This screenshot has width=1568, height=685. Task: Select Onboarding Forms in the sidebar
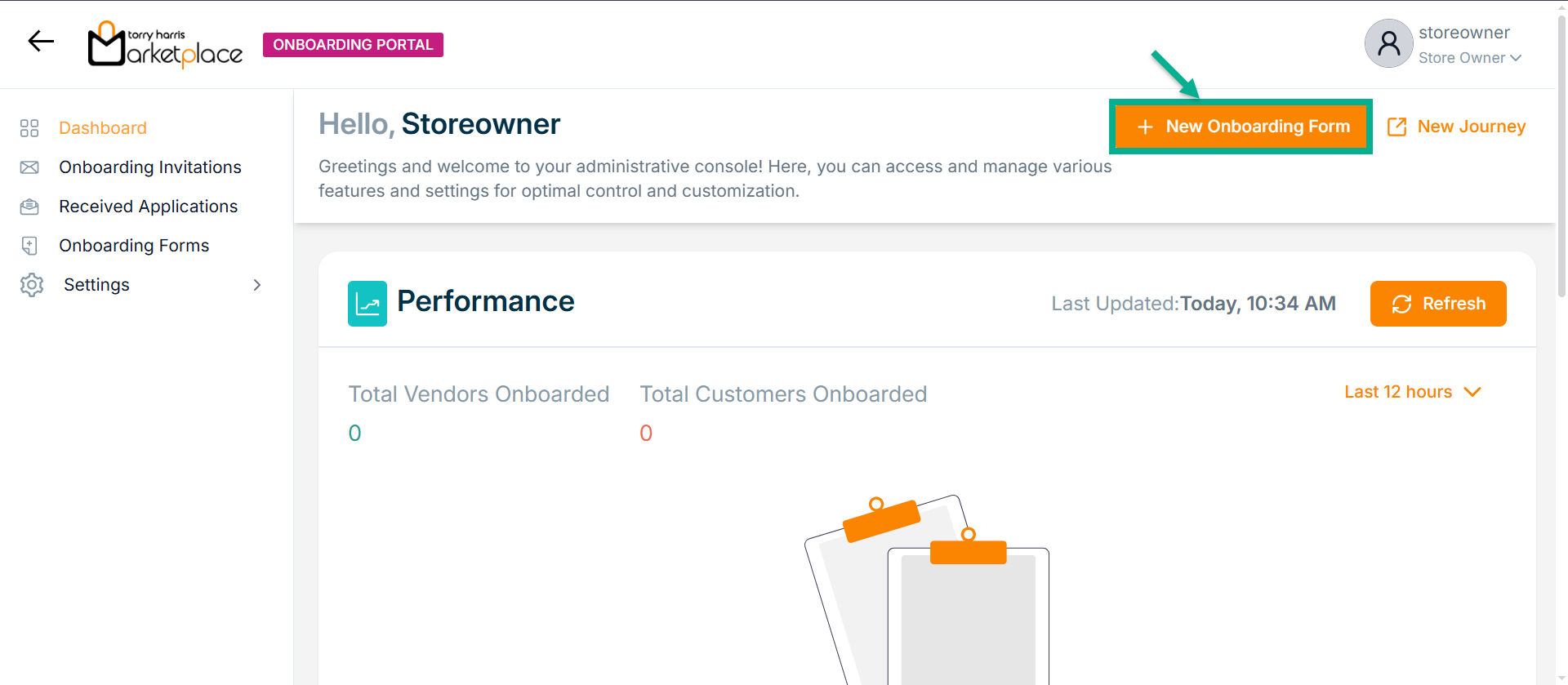click(x=134, y=246)
